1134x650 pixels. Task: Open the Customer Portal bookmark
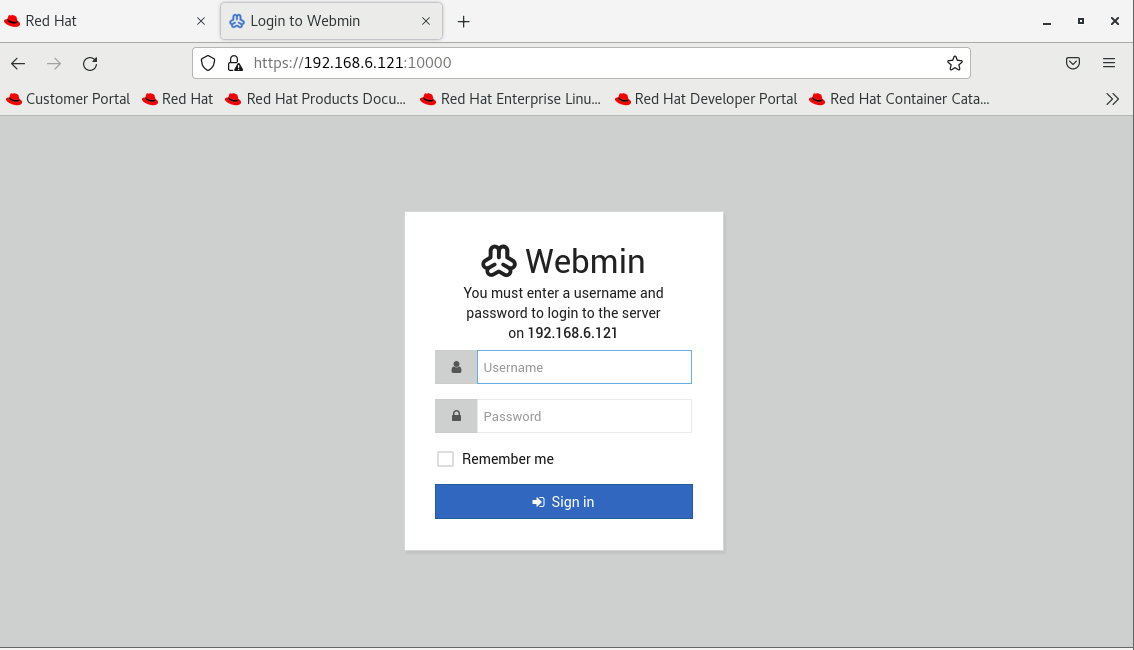click(68, 99)
